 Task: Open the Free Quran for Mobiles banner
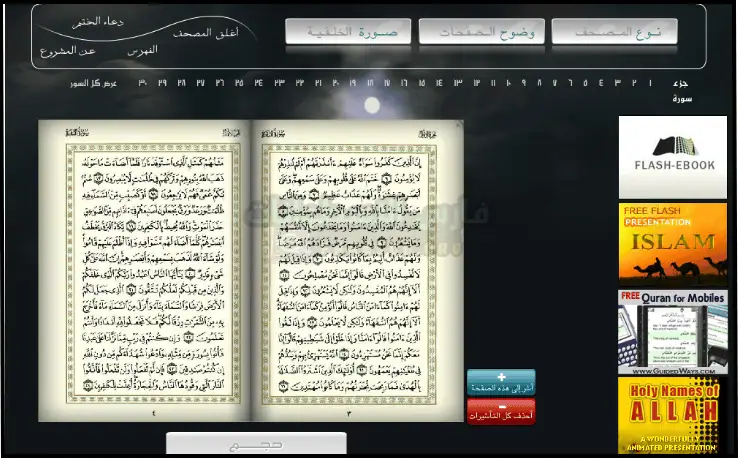pyautogui.click(x=672, y=332)
